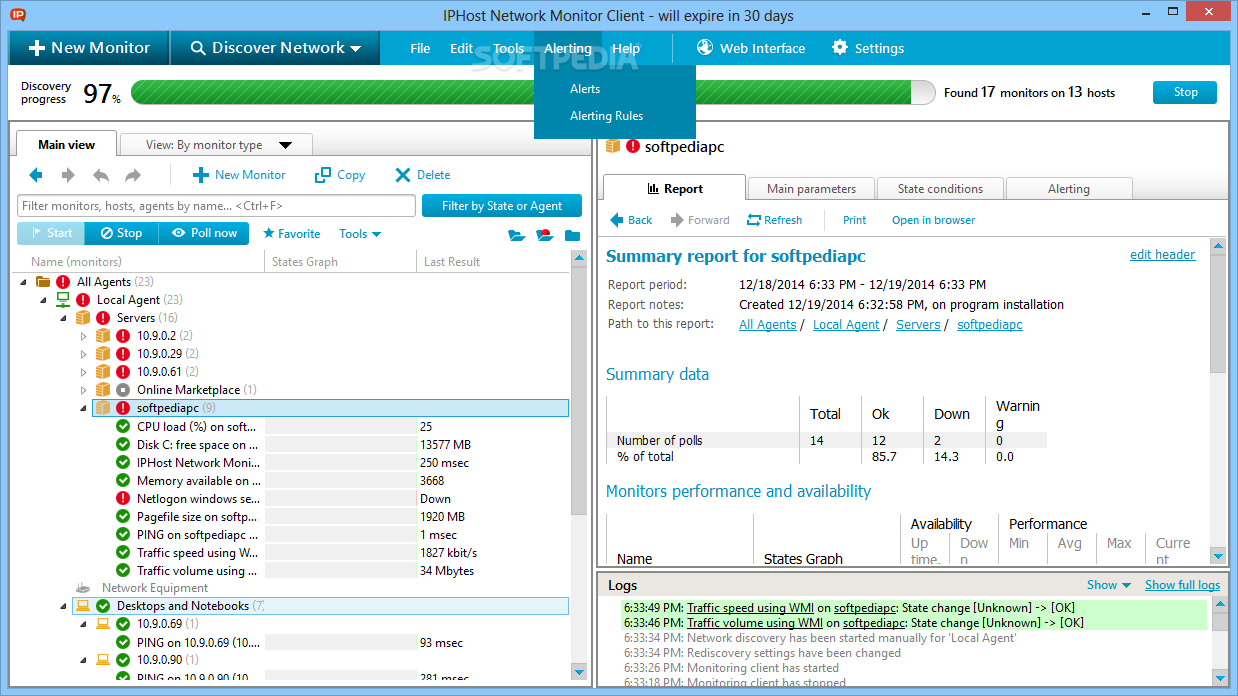Collapse the Desktops and Notebooks node

coord(63,606)
